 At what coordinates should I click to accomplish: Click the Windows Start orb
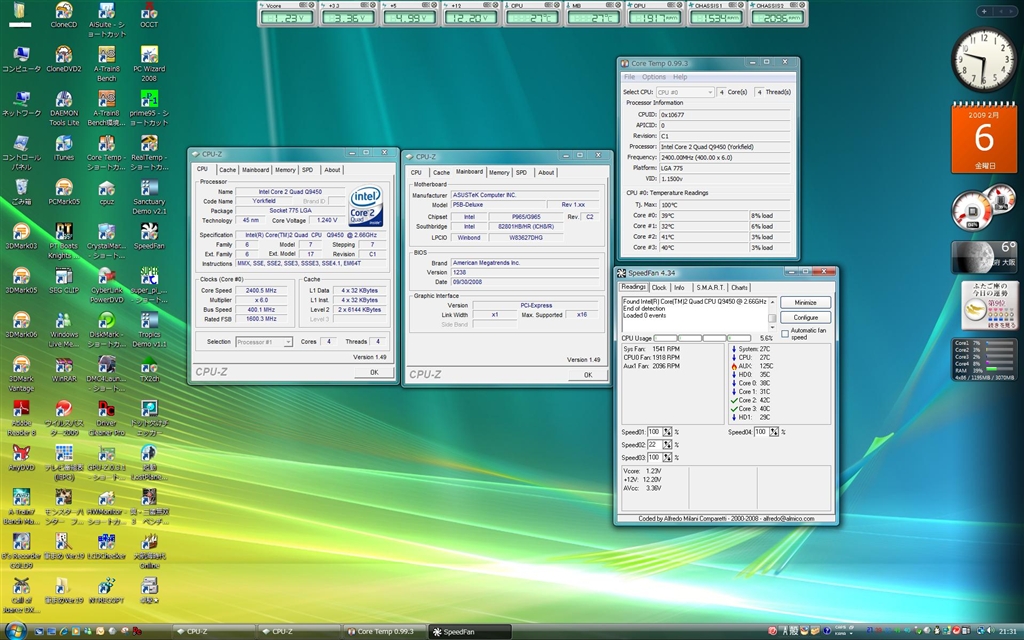[15, 631]
